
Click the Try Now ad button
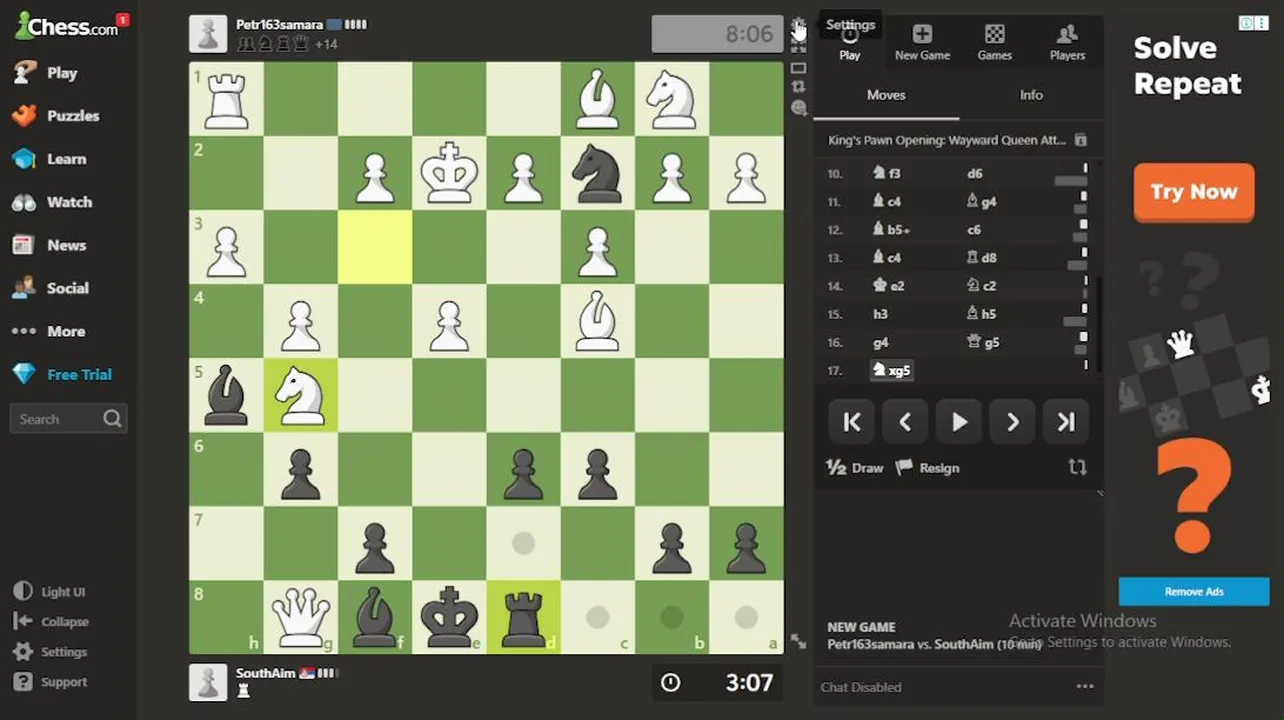point(1194,192)
